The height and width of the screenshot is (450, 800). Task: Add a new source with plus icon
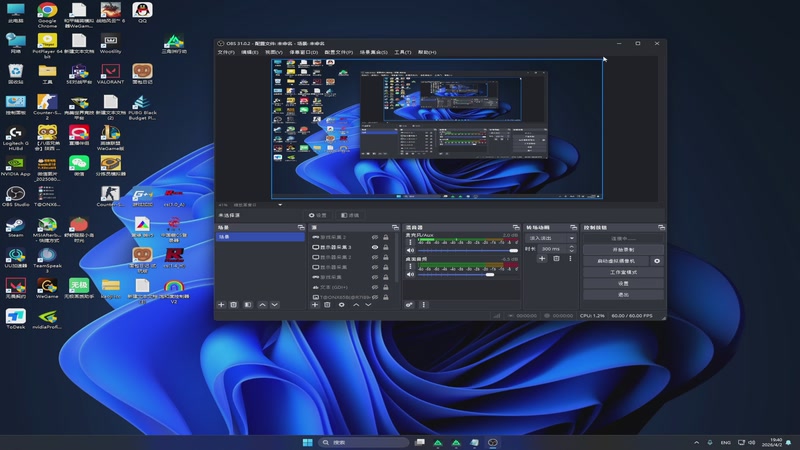click(x=314, y=304)
